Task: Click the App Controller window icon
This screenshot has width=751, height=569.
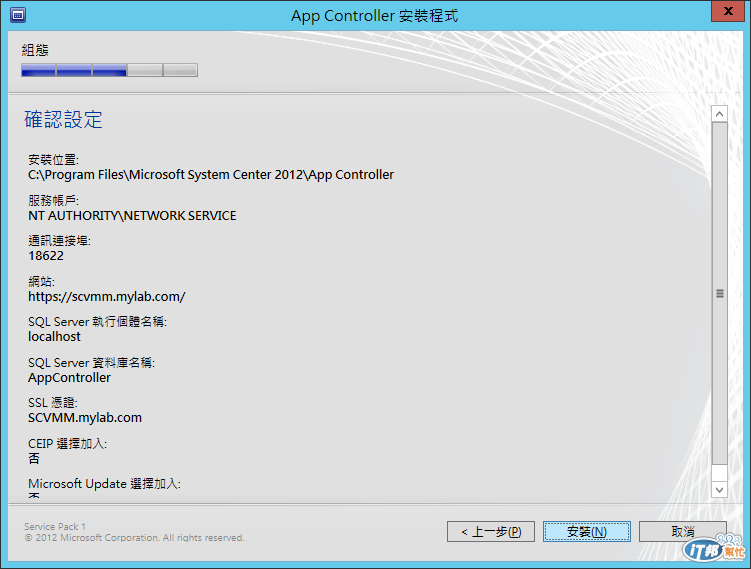Action: tap(18, 15)
